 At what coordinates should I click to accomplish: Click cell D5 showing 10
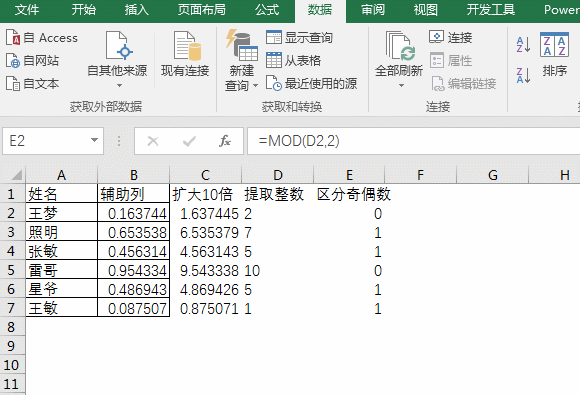click(x=277, y=270)
